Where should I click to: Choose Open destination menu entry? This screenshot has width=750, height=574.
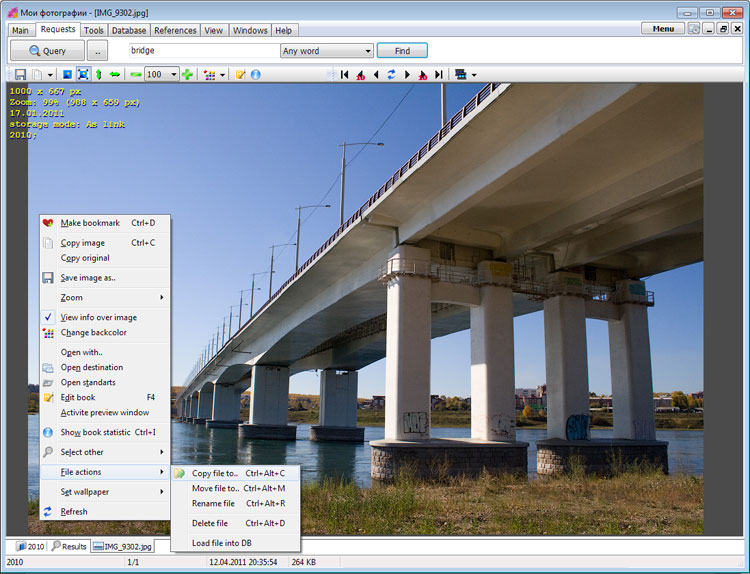pos(105,367)
